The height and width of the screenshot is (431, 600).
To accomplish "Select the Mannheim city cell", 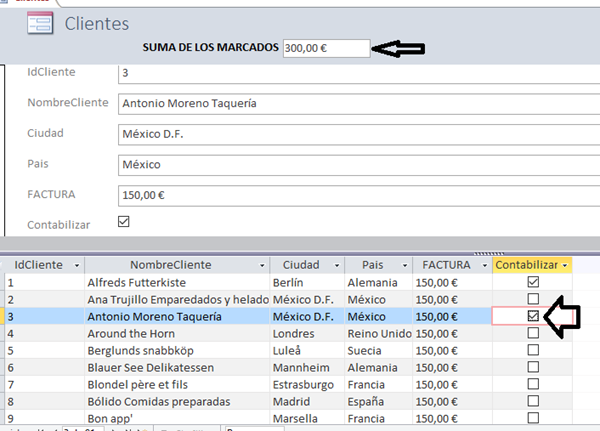I will [x=307, y=367].
